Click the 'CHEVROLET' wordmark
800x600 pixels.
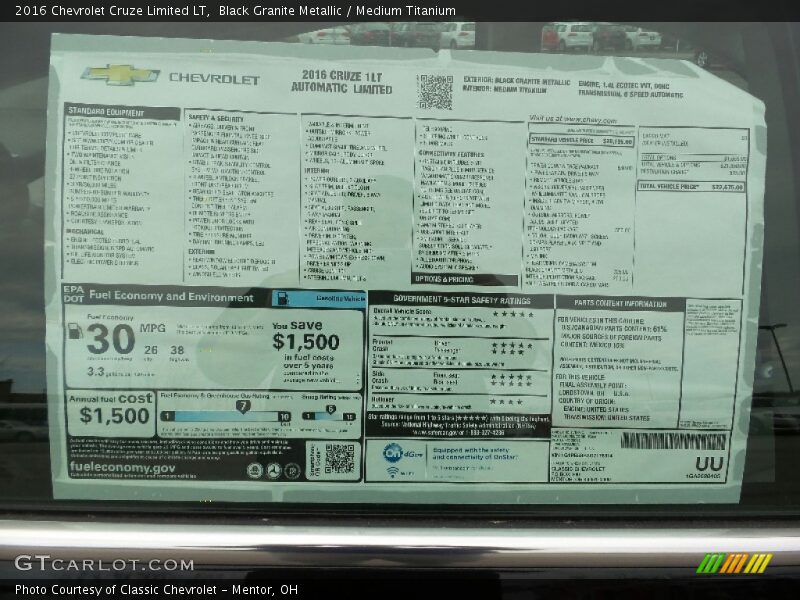(214, 79)
